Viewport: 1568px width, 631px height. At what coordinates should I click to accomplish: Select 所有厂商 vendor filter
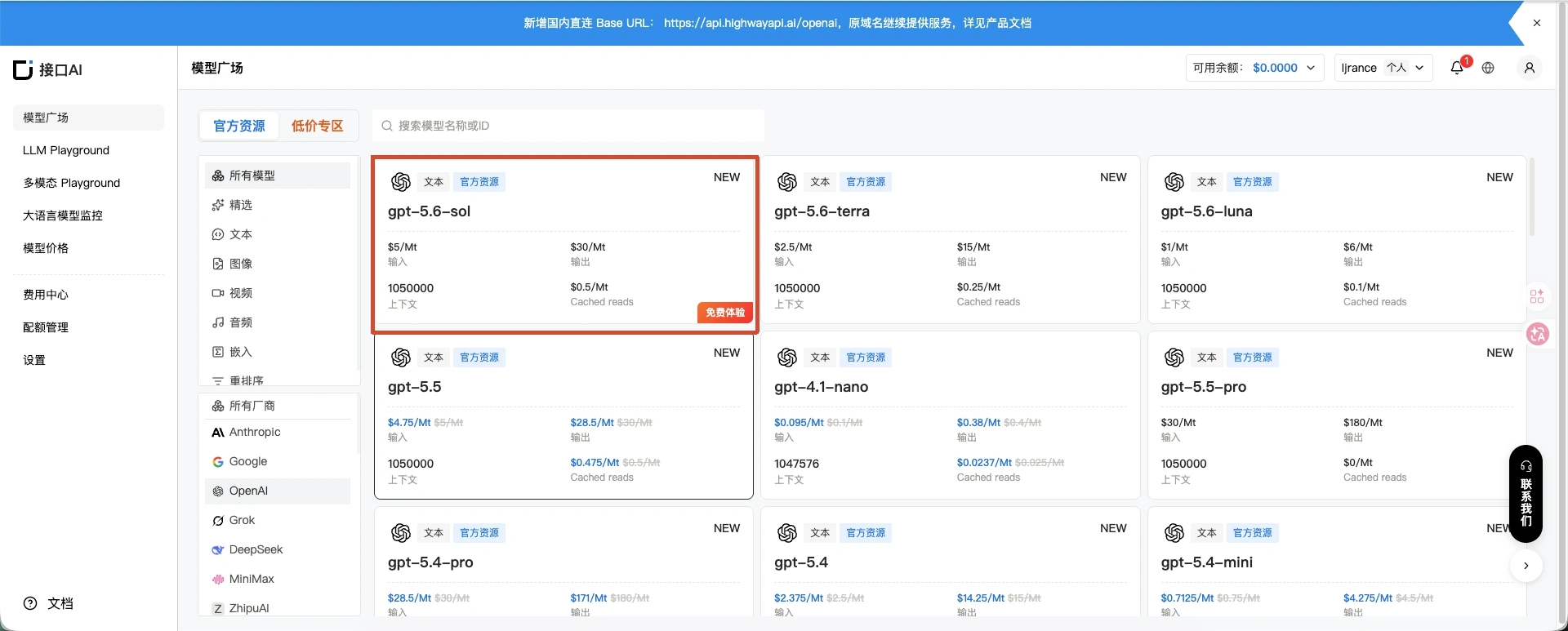[278, 406]
